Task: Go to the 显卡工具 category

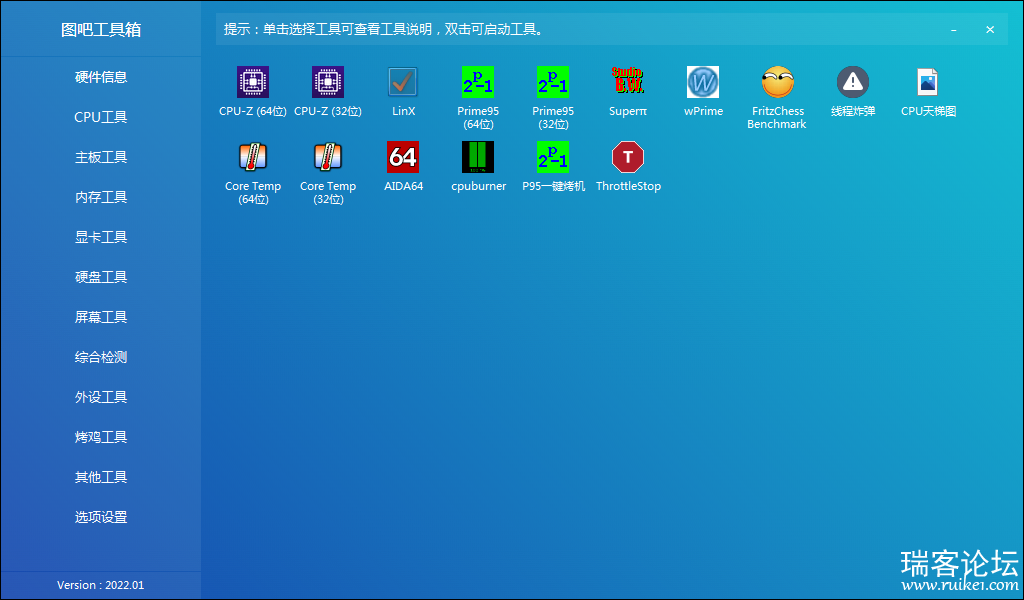Action: 101,237
